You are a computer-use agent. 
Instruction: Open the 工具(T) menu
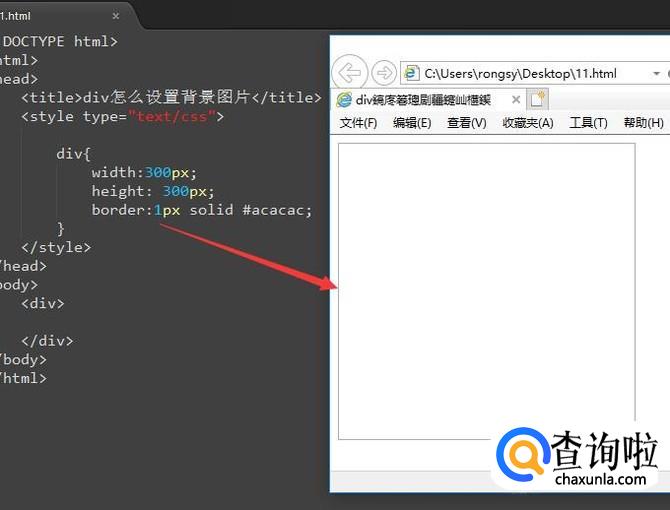pyautogui.click(x=588, y=123)
